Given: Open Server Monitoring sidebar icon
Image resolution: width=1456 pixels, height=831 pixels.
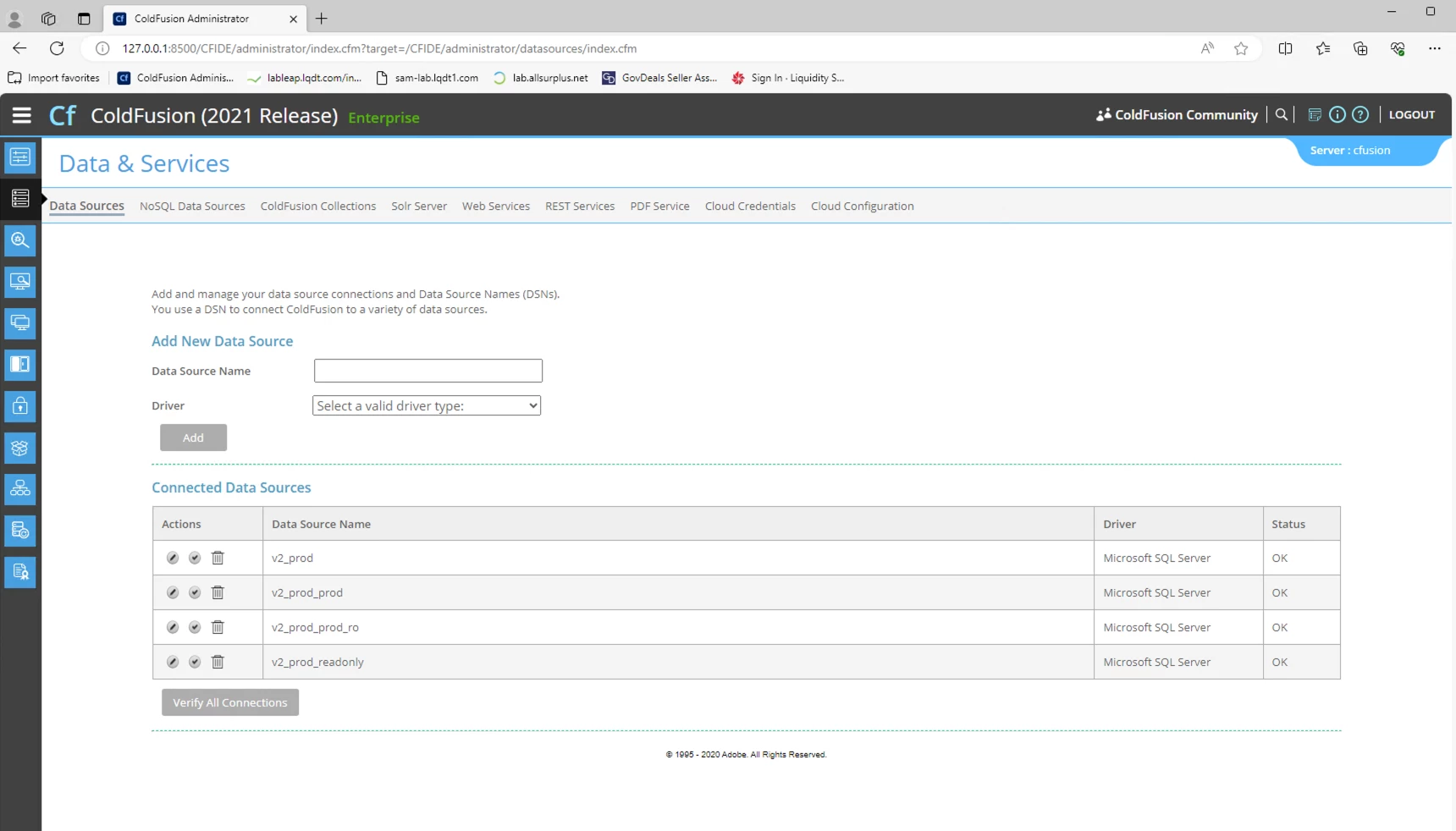Looking at the screenshot, I should [20, 281].
